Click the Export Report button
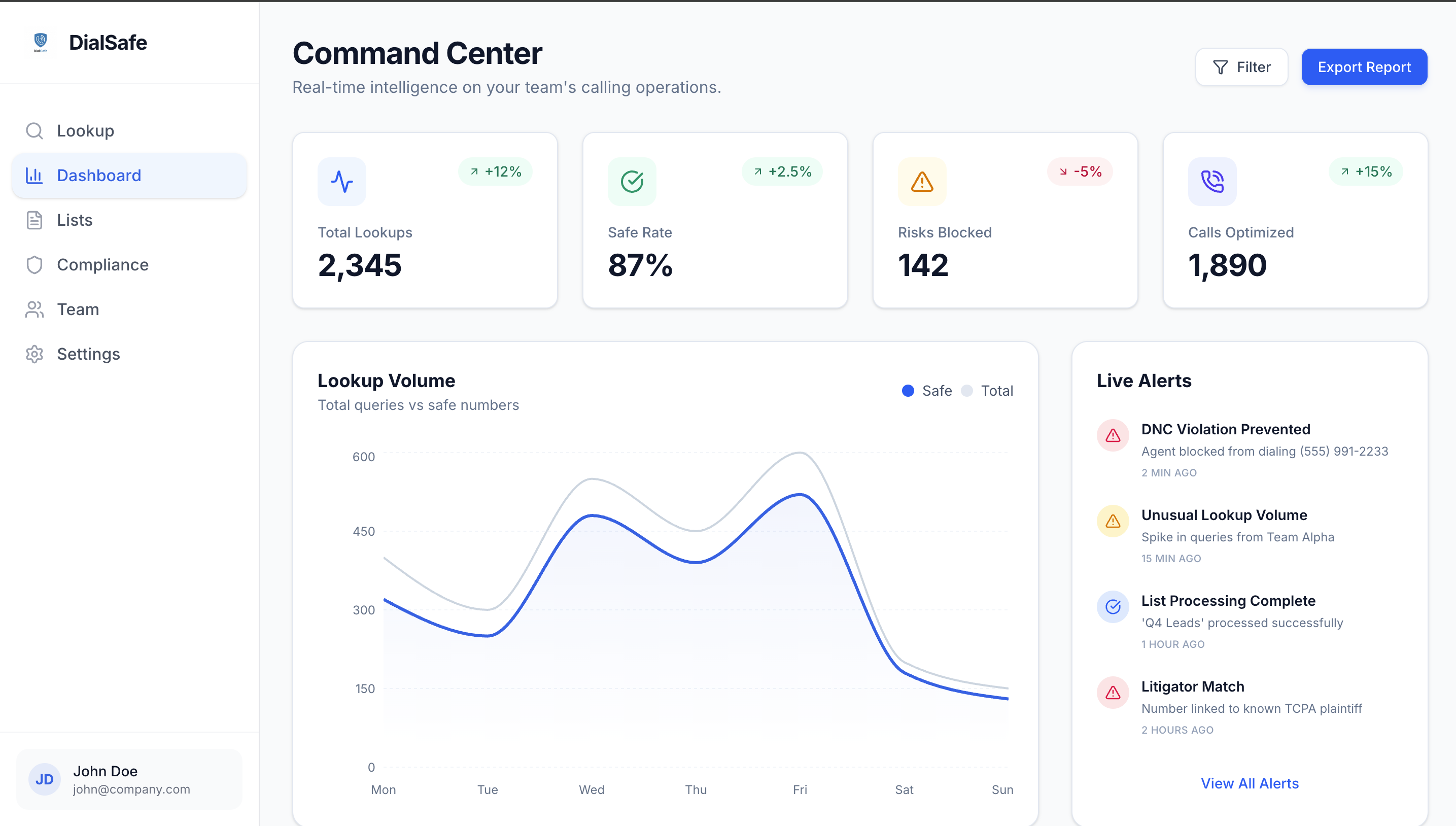This screenshot has height=826, width=1456. [1364, 66]
